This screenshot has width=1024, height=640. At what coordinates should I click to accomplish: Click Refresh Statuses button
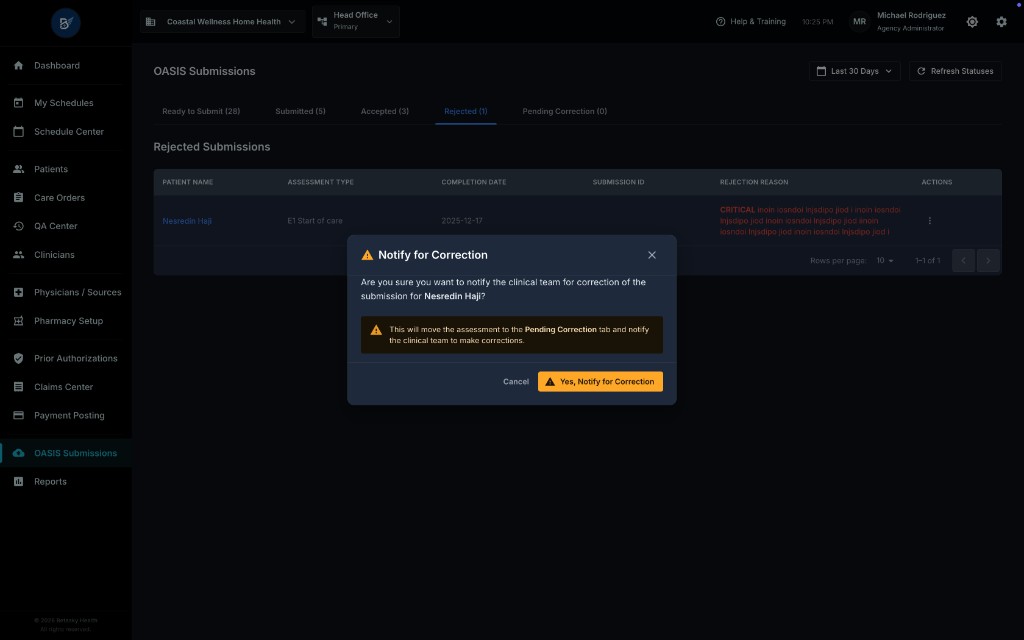pyautogui.click(x=955, y=71)
